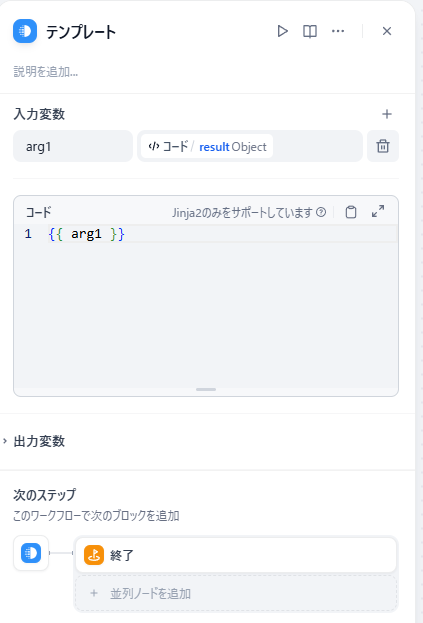The height and width of the screenshot is (623, 423).
Task: Close the テンプレート panel
Action: point(387,31)
